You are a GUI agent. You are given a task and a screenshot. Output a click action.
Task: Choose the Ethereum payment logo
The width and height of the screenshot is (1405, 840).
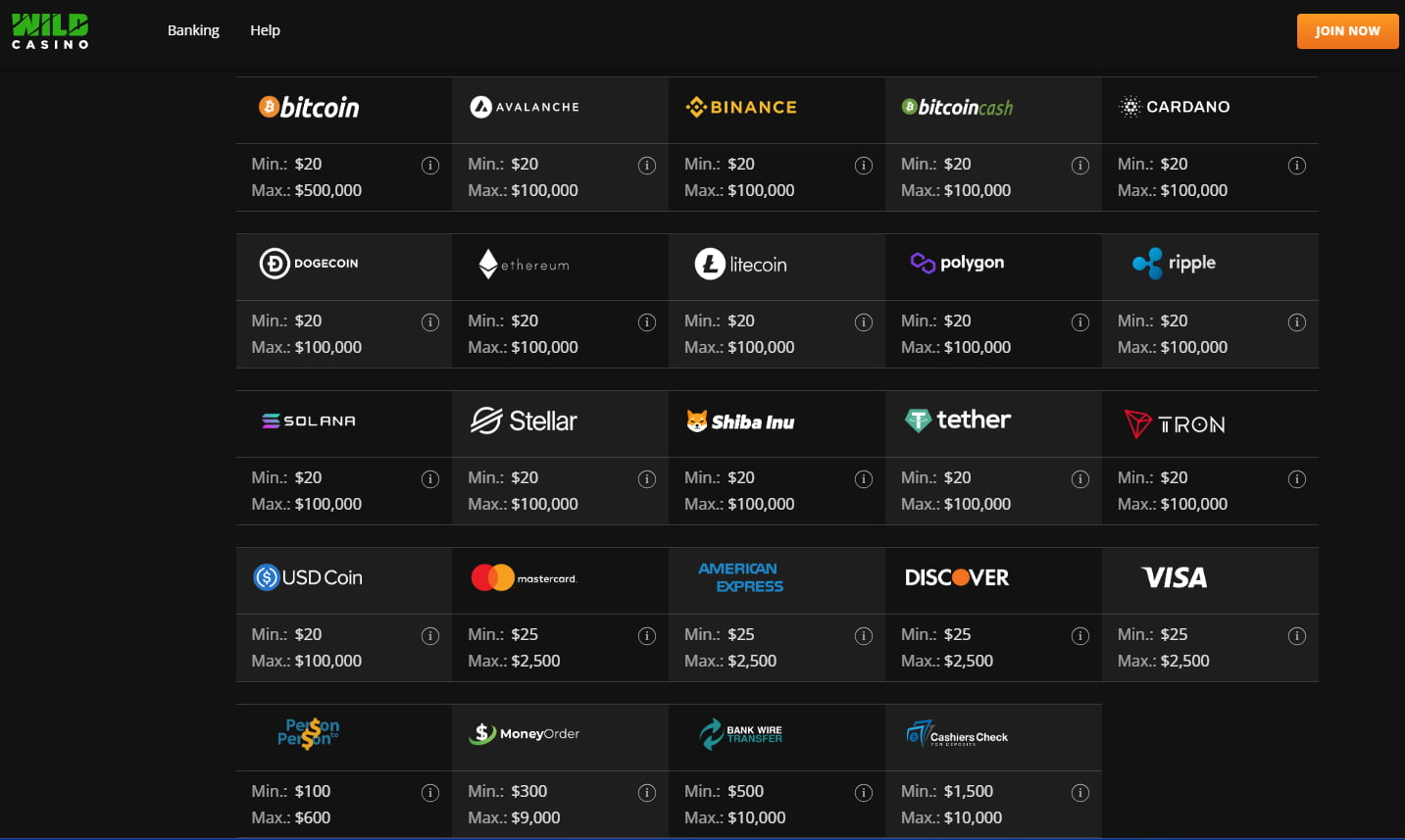click(524, 264)
